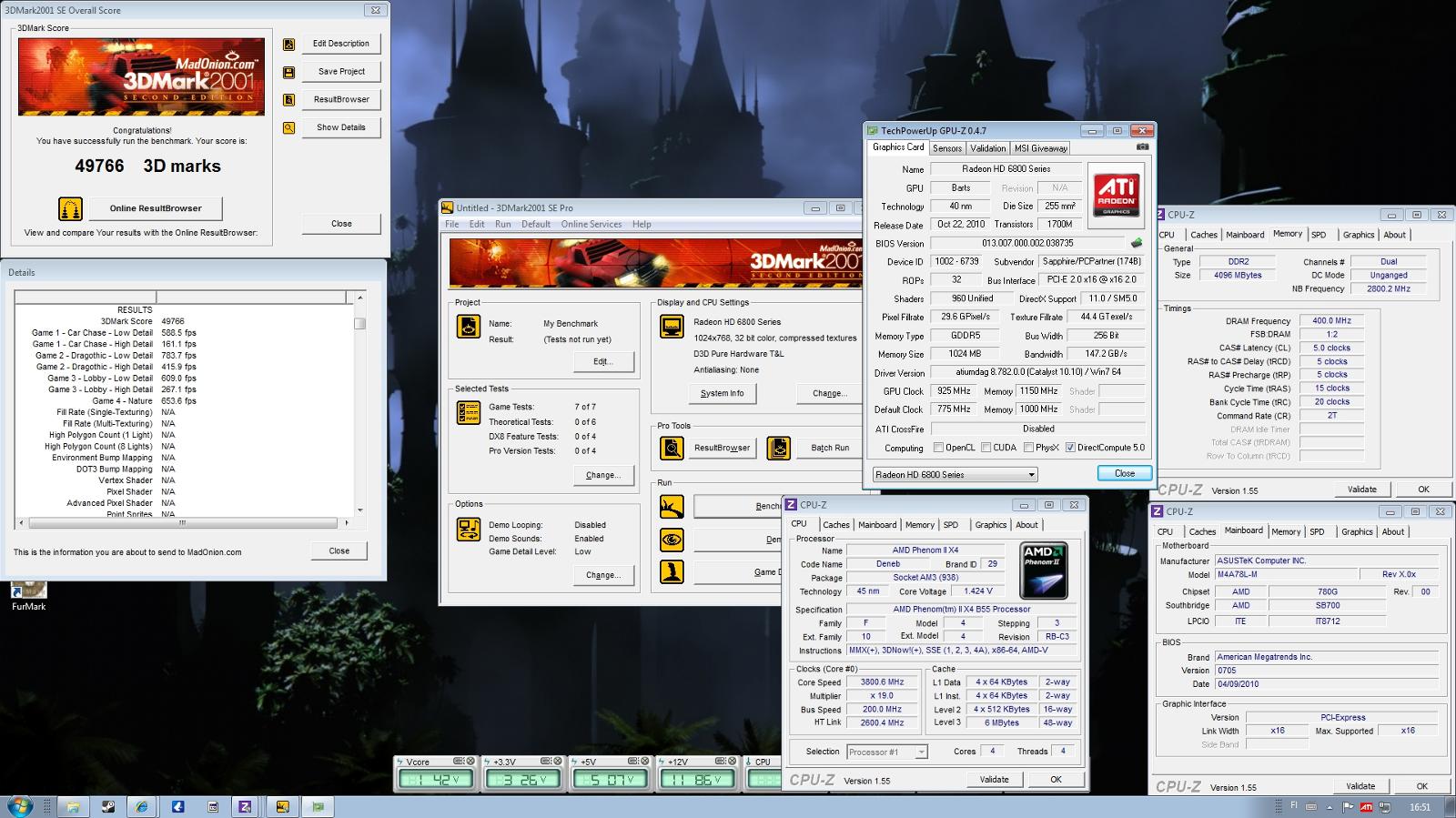The height and width of the screenshot is (818, 1456).
Task: Toggle the OpenCL checkbox in GPU-Z
Action: pos(938,448)
